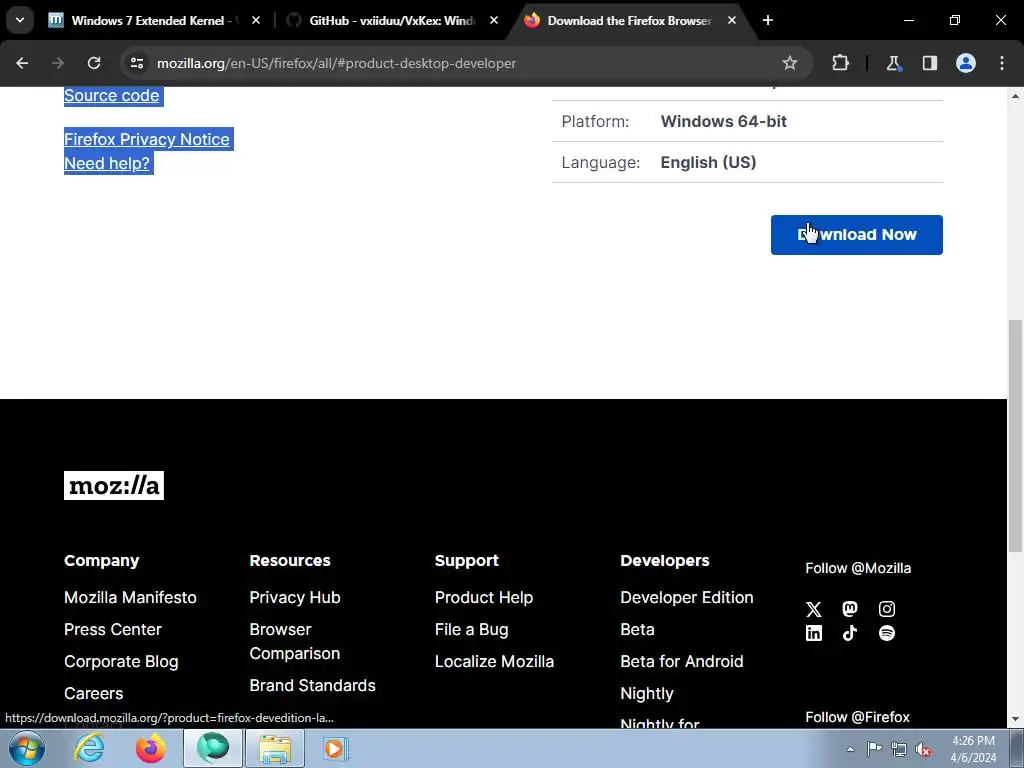The height and width of the screenshot is (768, 1024).
Task: Click the page vertical scrollbar thumb
Action: point(1016,436)
